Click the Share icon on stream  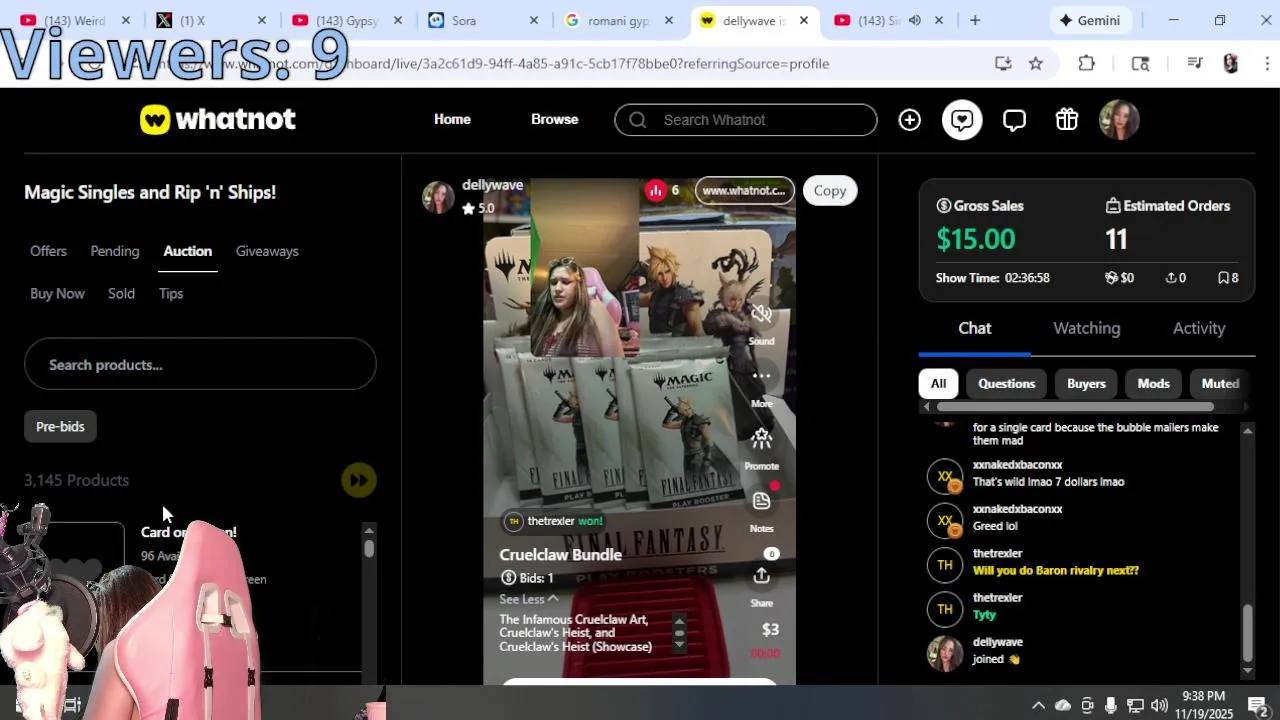pos(761,576)
